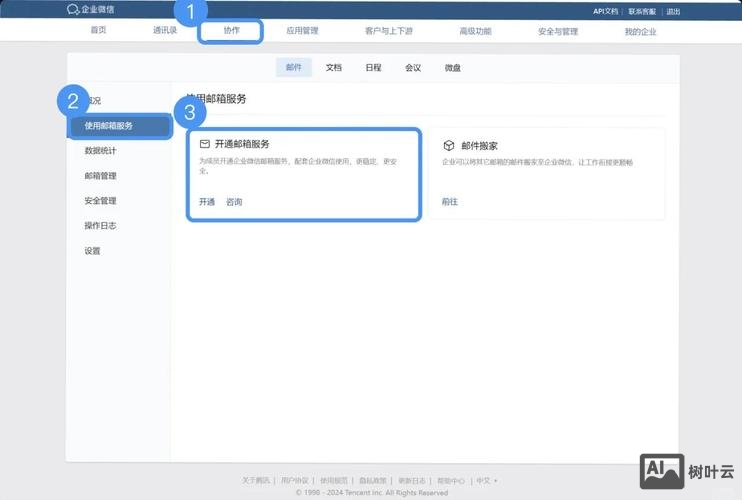
Task: Open the API文档 link
Action: [605, 11]
